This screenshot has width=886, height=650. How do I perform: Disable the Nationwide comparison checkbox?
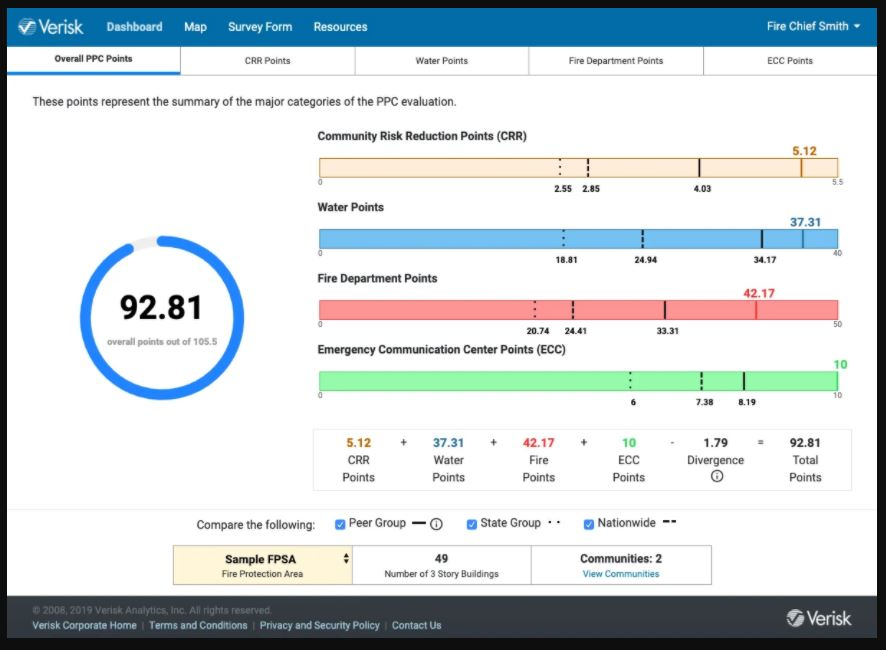588,524
